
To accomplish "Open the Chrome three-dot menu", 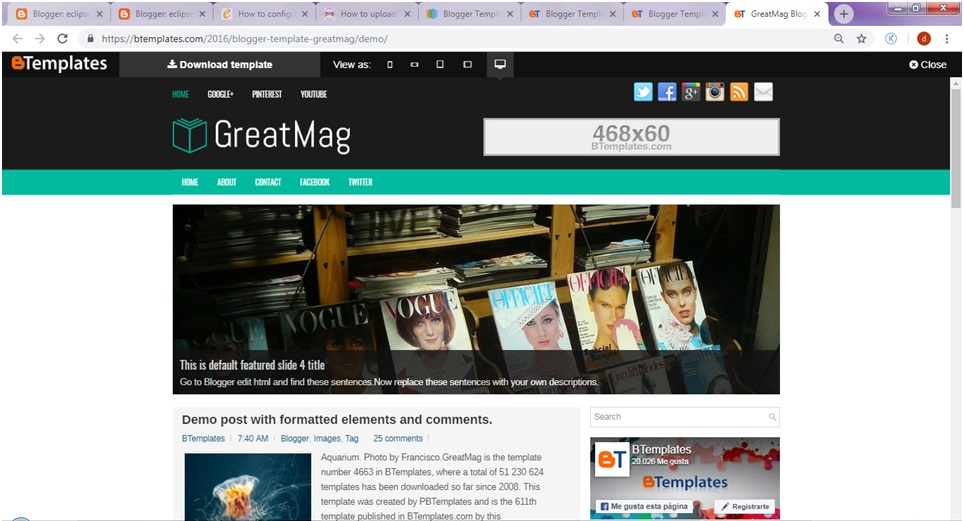I will [947, 39].
